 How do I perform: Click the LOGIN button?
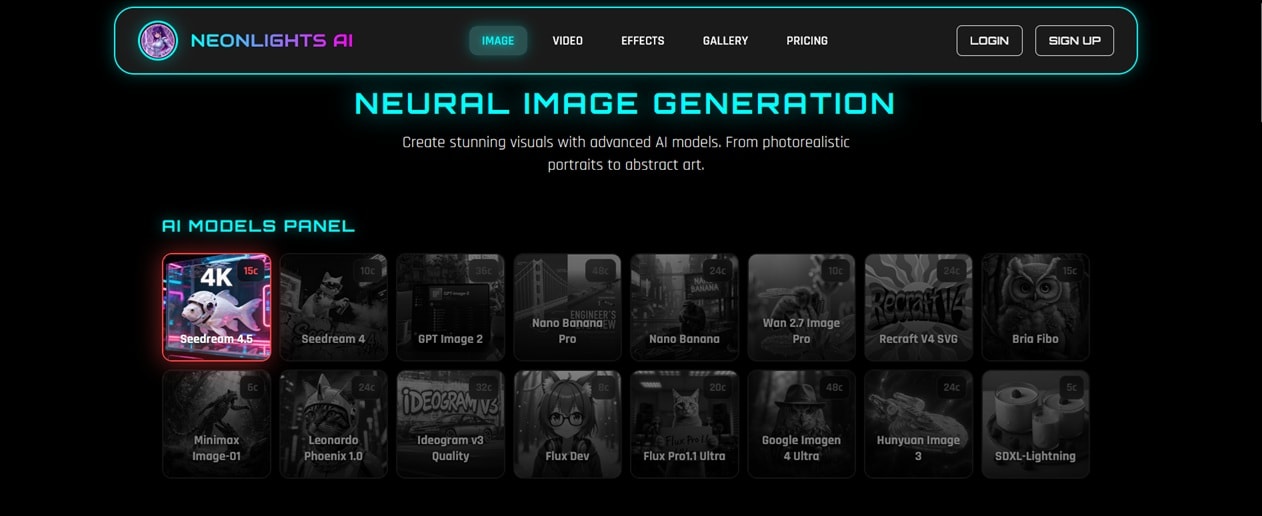(989, 41)
